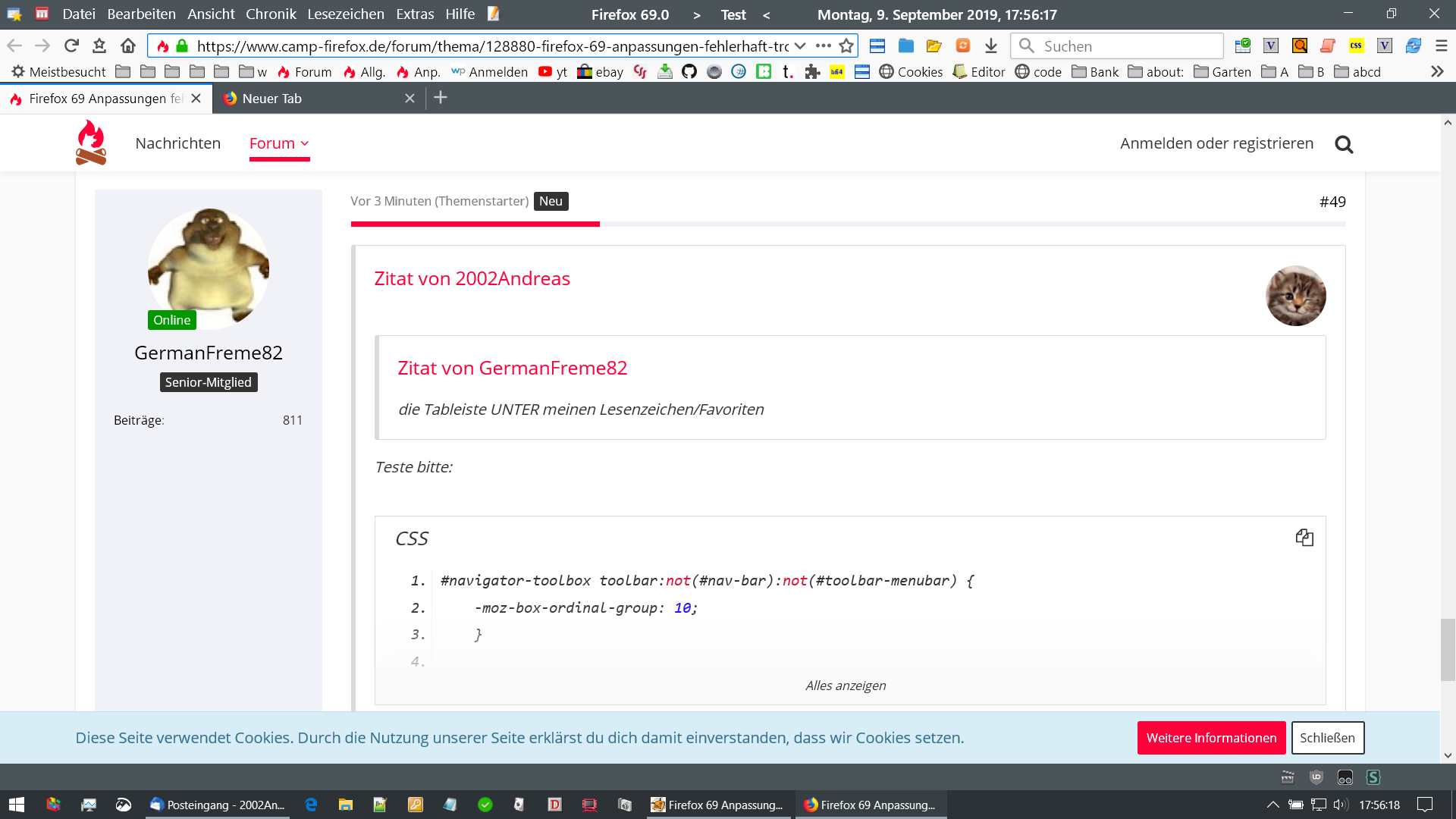1456x819 pixels.
Task: Open the Firefox hamburger menu
Action: click(x=1441, y=45)
